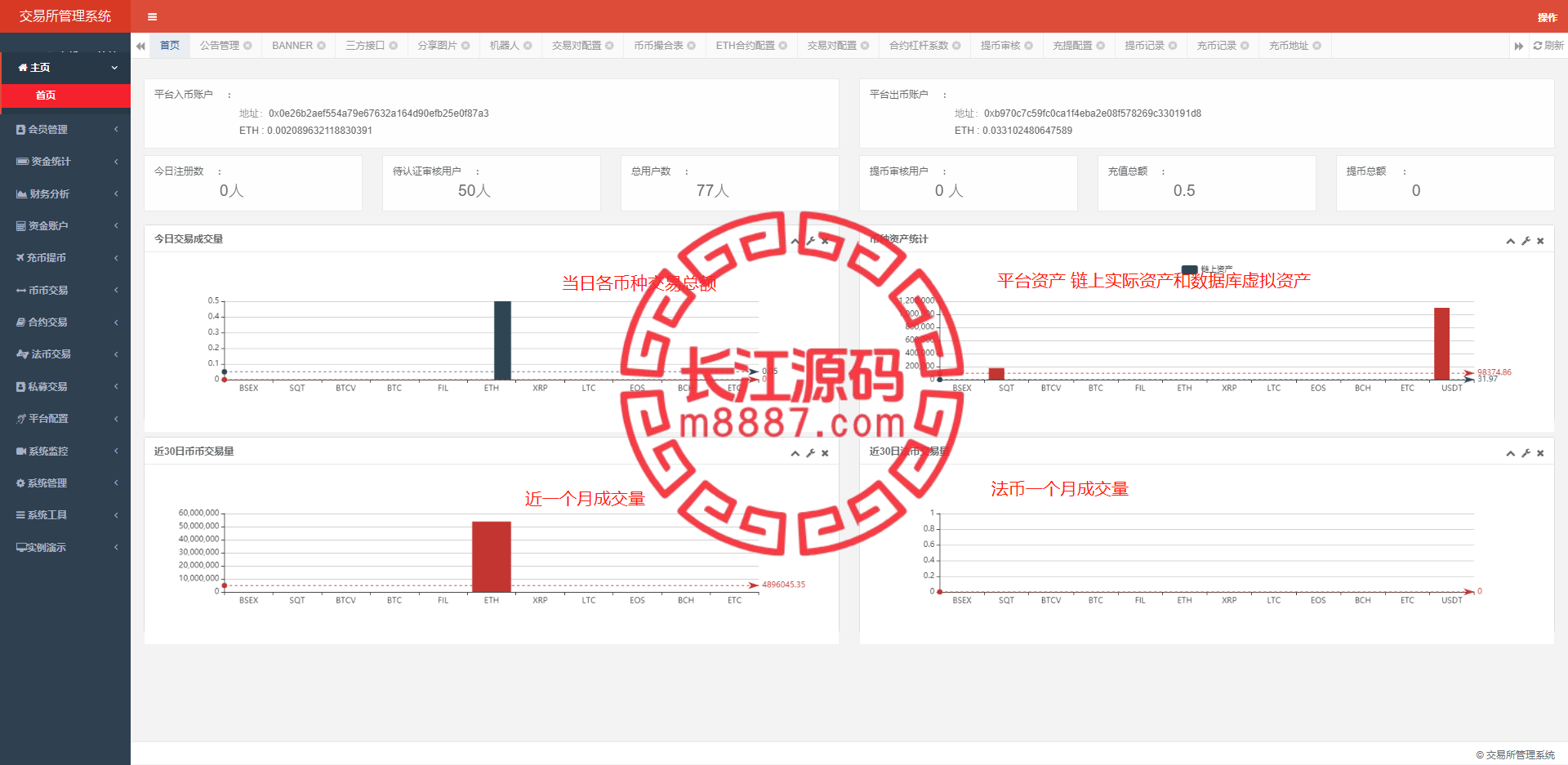Click the 今日注册数 card

click(x=253, y=183)
